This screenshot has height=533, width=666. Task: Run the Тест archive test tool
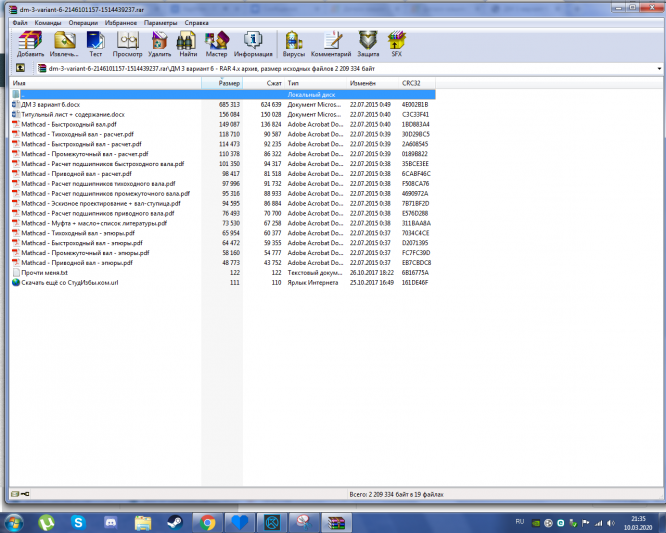coord(96,43)
